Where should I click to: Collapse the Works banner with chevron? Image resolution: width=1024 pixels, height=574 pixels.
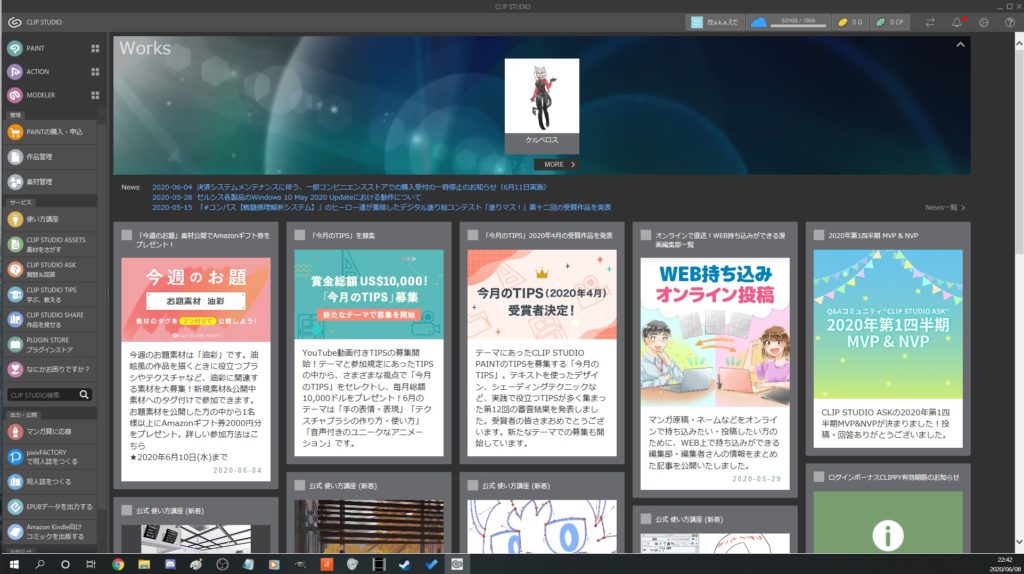click(x=960, y=45)
